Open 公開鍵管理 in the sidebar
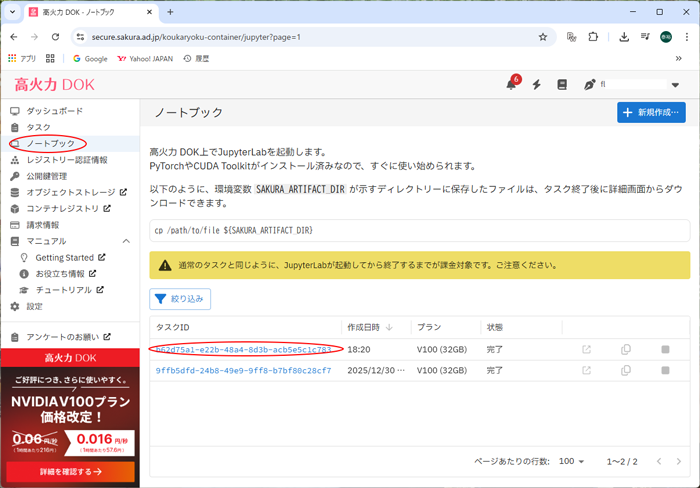 tap(46, 176)
